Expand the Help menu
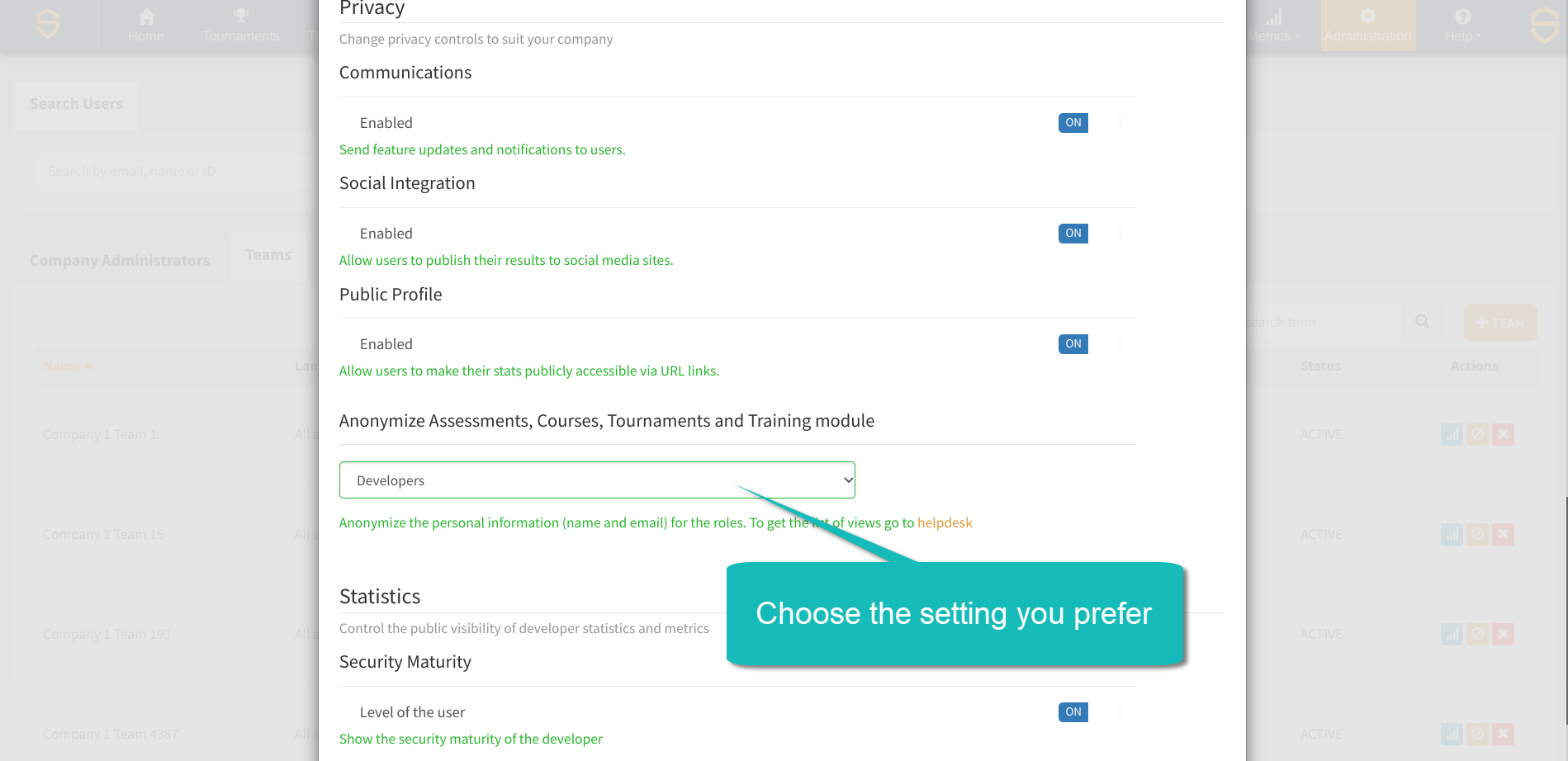Screen dimensions: 1568x761 coord(1462,26)
